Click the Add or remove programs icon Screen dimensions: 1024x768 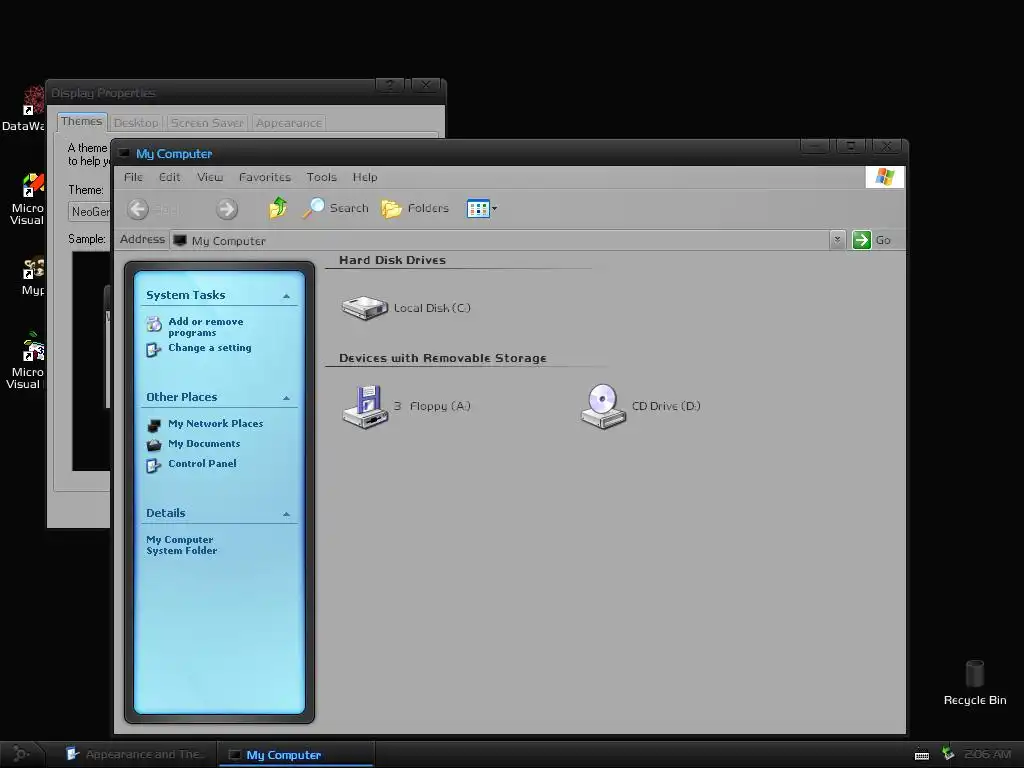[x=154, y=323]
